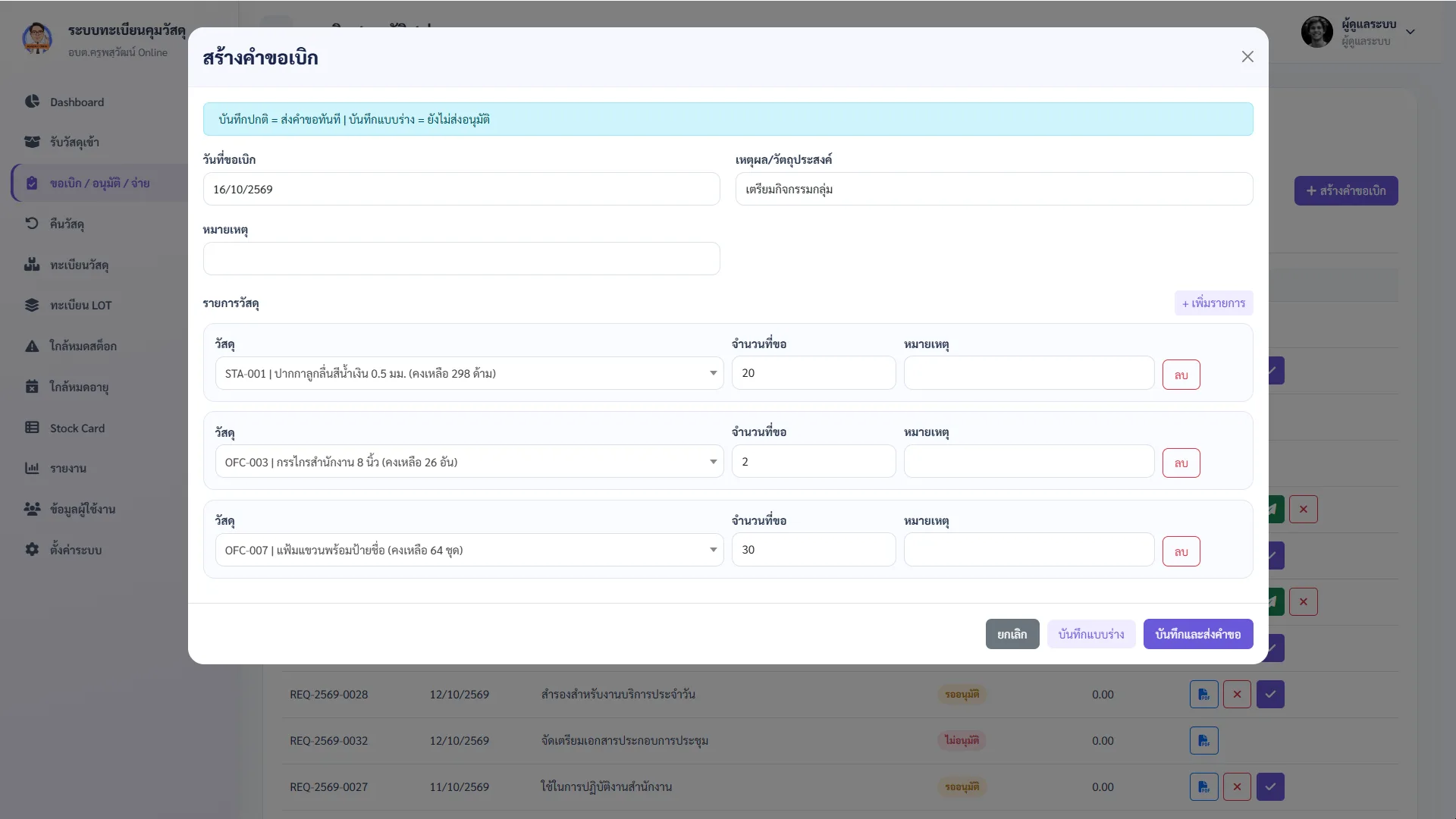Open Dashboard from the sidebar
Viewport: 1456px width, 819px height.
pos(76,102)
